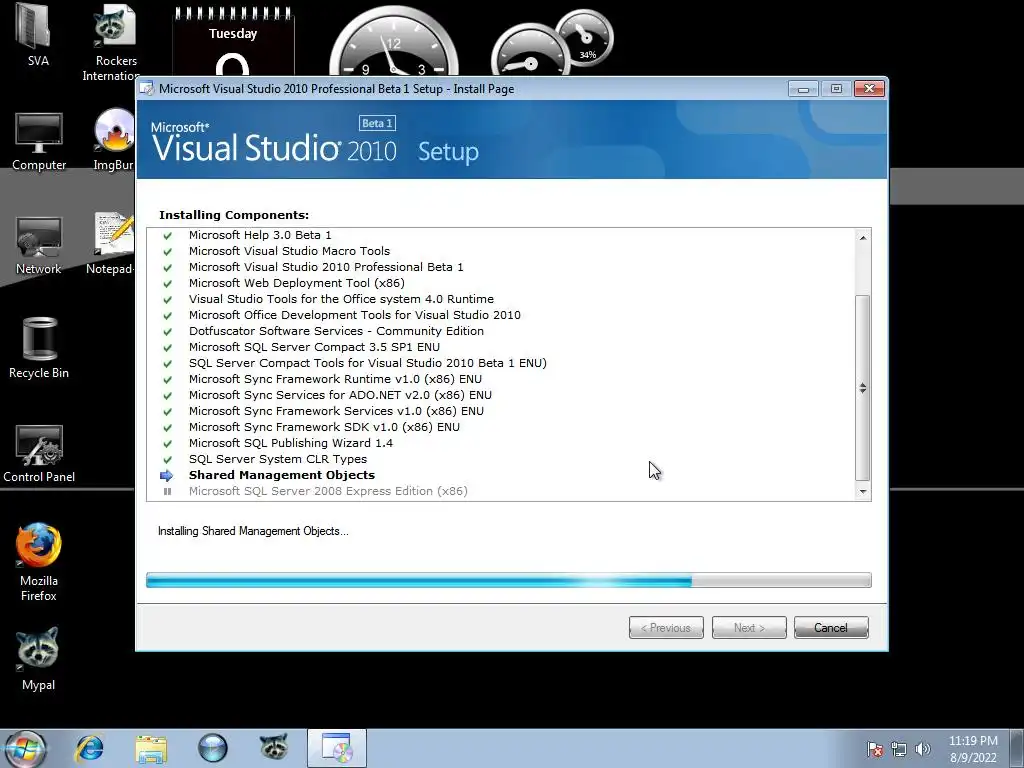The height and width of the screenshot is (768, 1024).
Task: Open the raccoon Mypal taskbar icon
Action: 274,747
